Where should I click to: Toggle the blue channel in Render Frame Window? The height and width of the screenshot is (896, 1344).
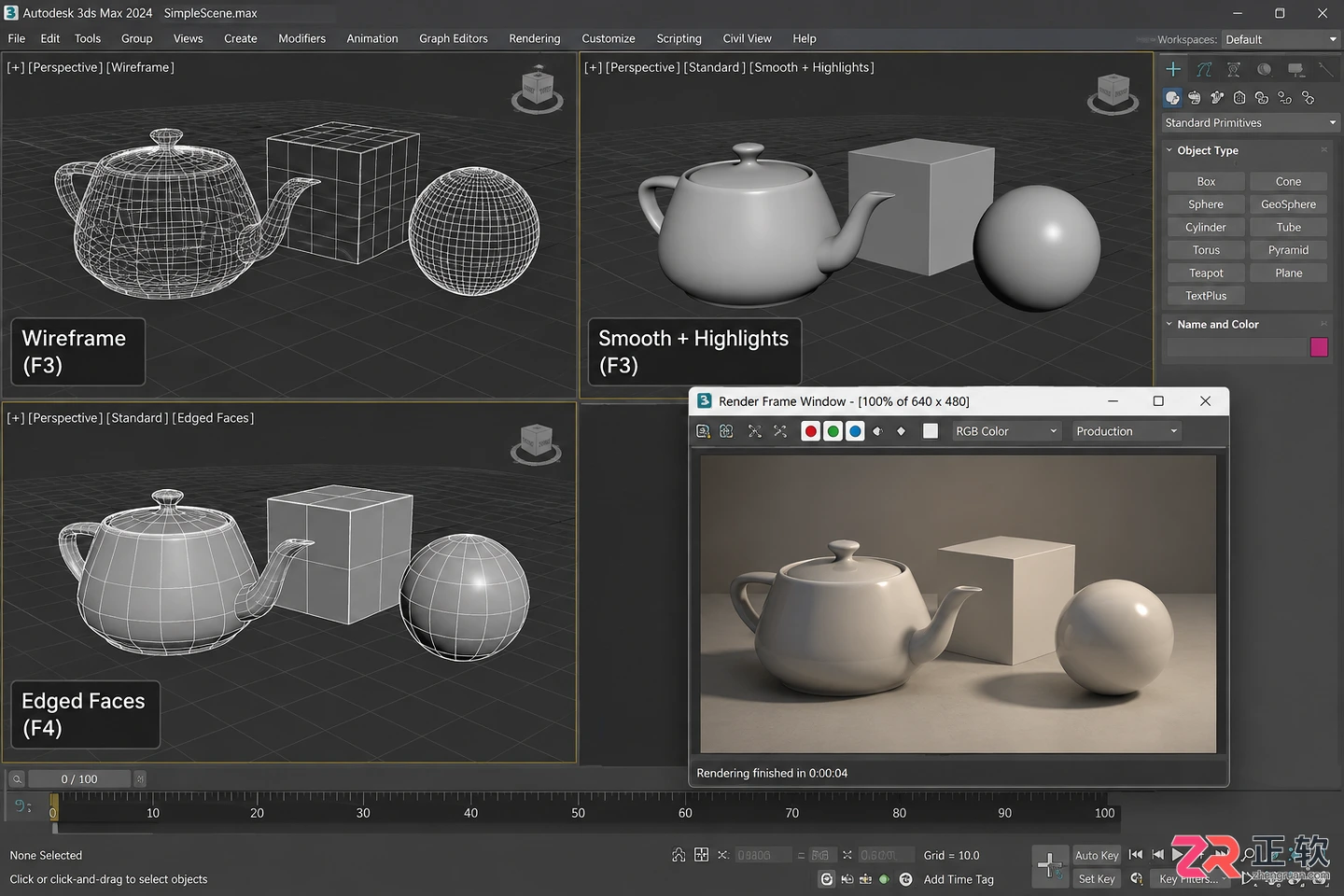(x=855, y=431)
